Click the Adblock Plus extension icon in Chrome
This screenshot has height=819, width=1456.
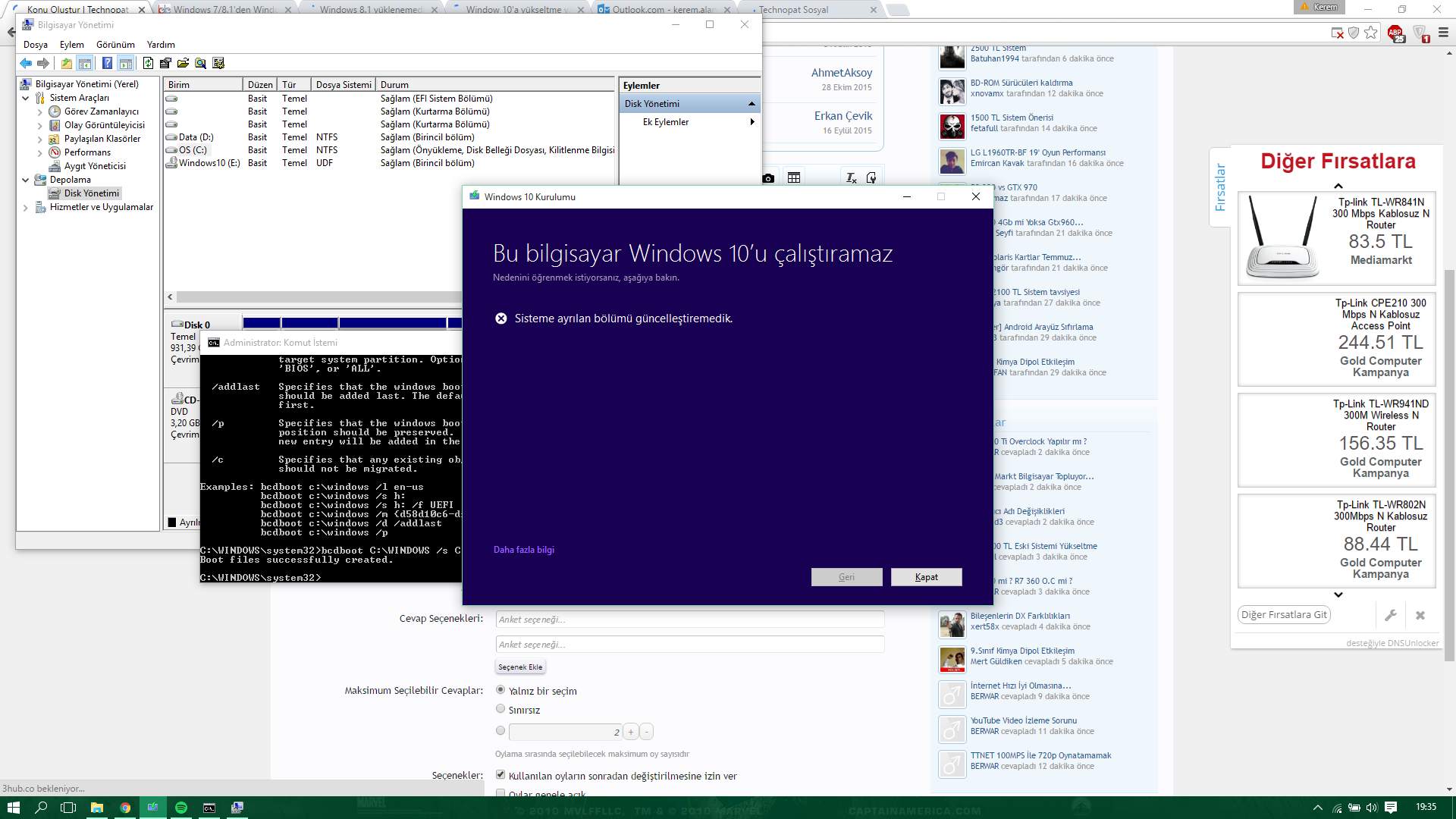tap(1395, 33)
